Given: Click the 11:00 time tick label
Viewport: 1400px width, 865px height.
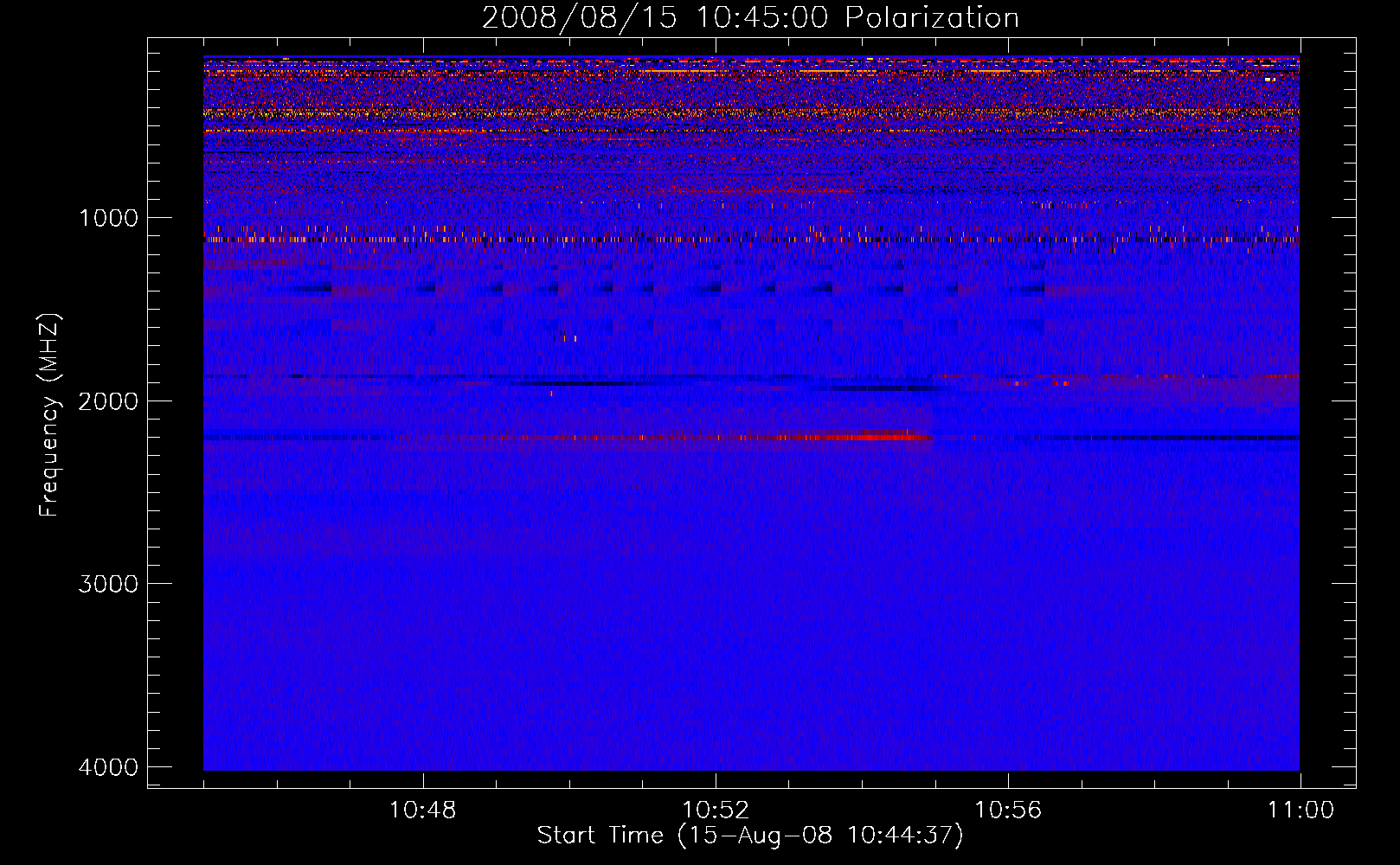Looking at the screenshot, I should click(x=1300, y=811).
